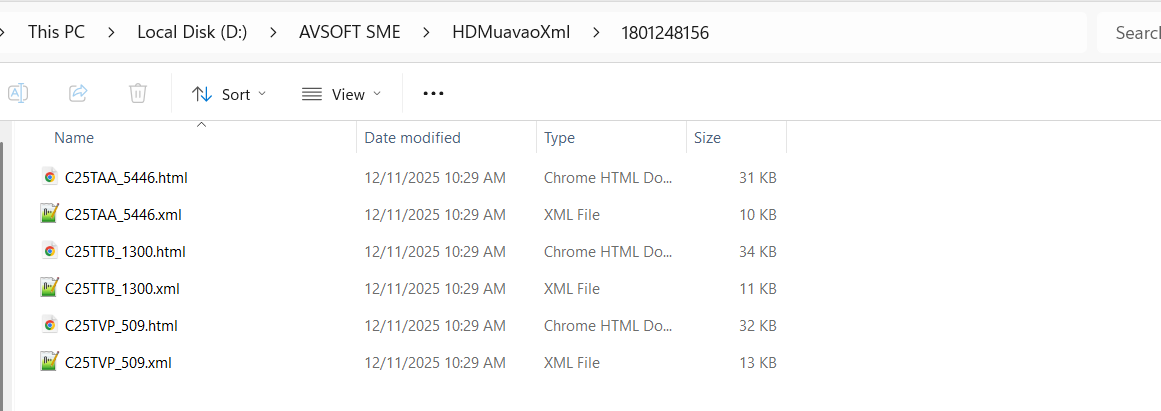Expand the chevron after Local Disk (D:)
The height and width of the screenshot is (411, 1161).
click(274, 32)
